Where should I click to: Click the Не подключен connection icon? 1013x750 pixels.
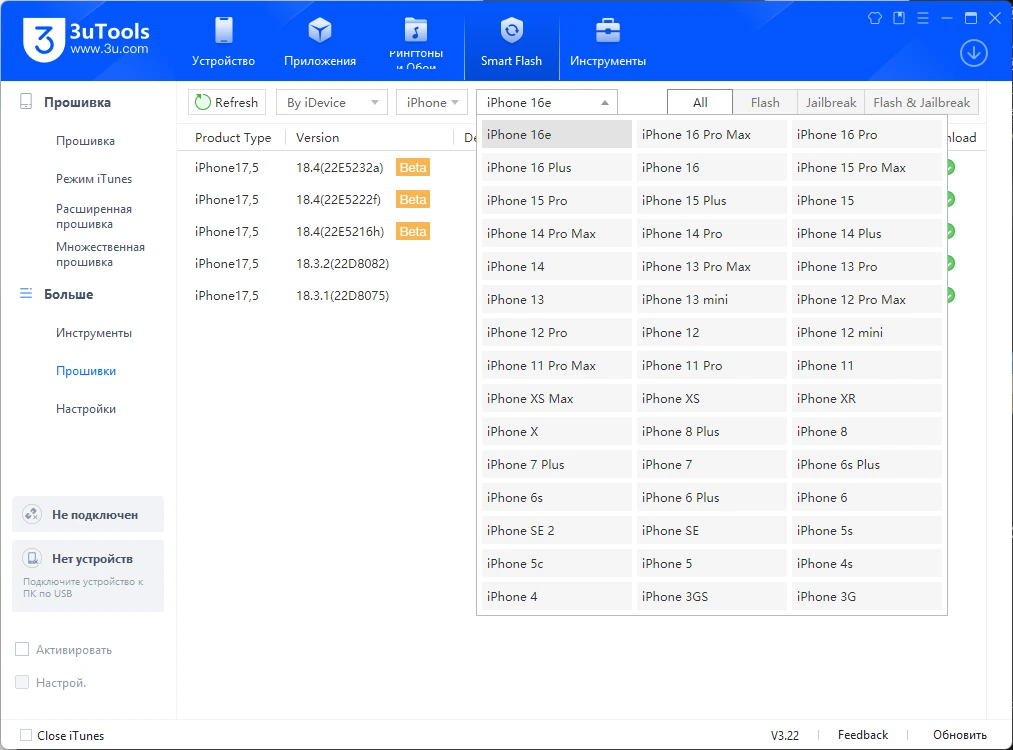(x=32, y=514)
